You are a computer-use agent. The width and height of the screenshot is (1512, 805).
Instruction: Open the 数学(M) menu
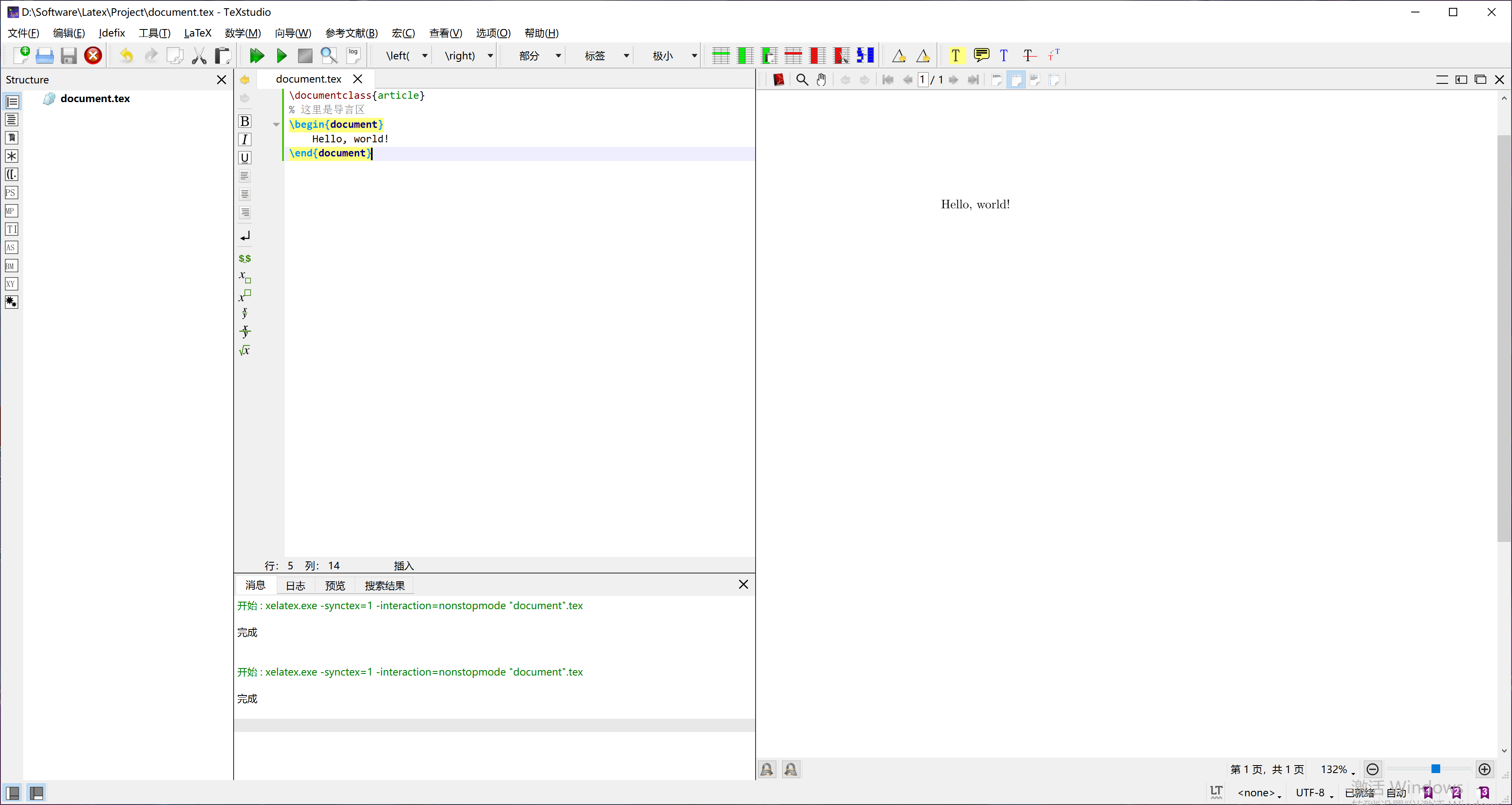click(x=242, y=33)
